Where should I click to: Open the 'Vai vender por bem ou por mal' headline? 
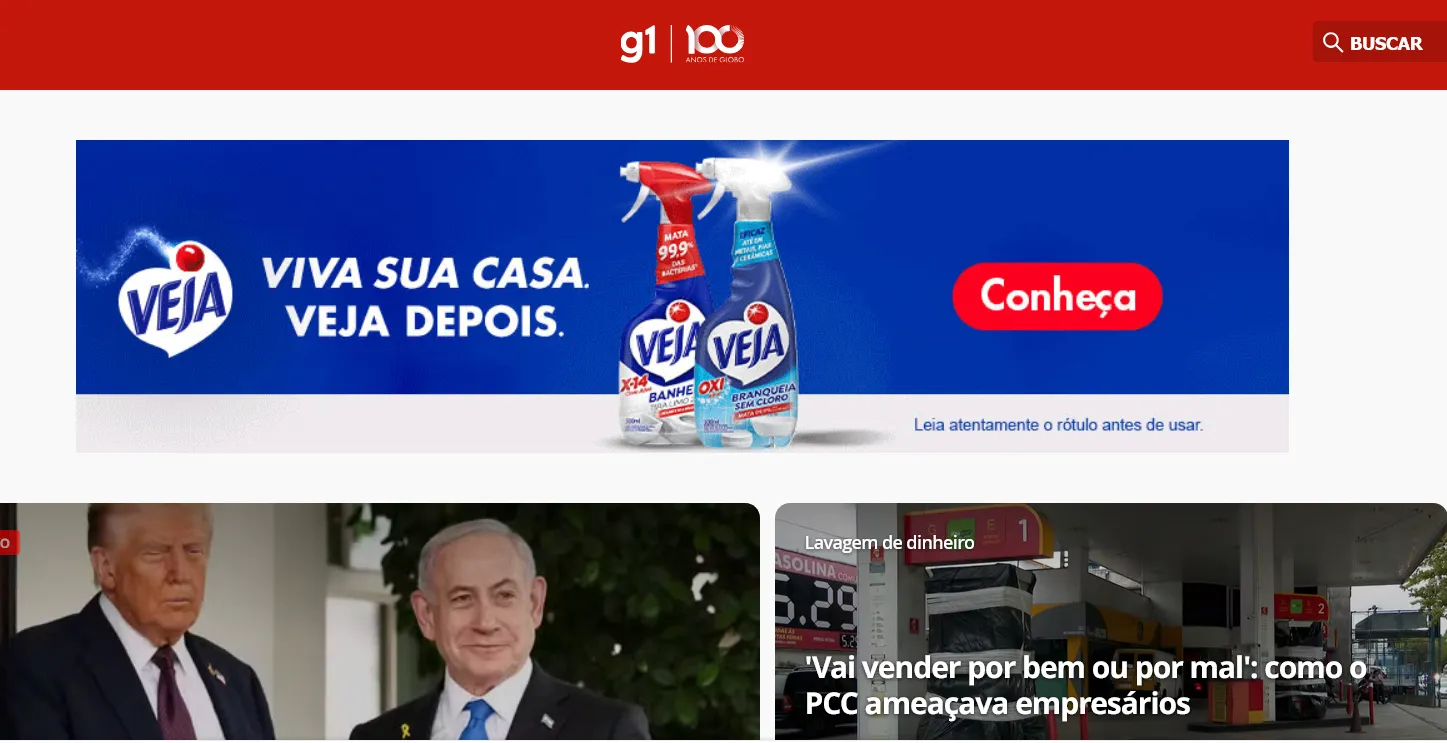1086,686
